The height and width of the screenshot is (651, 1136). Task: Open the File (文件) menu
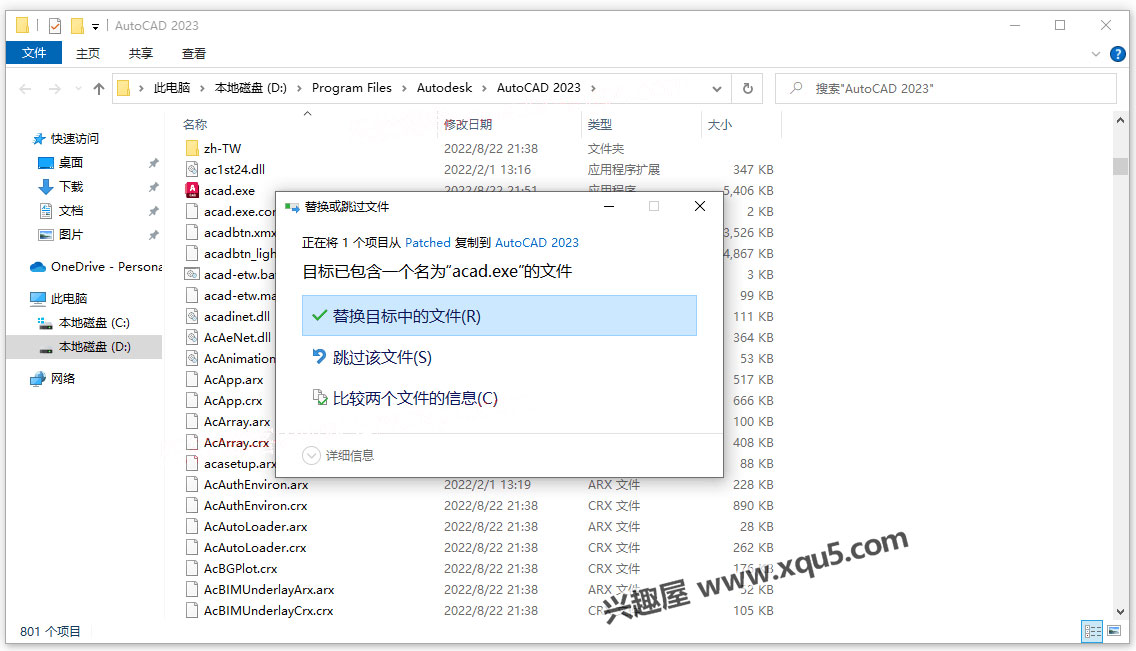click(x=34, y=53)
